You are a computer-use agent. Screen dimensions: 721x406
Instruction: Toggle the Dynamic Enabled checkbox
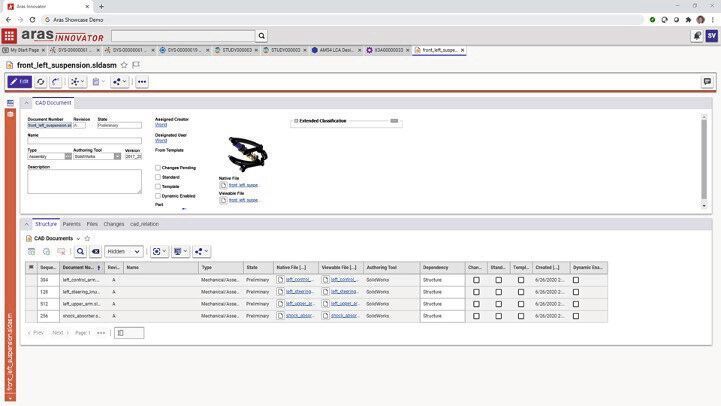point(158,196)
